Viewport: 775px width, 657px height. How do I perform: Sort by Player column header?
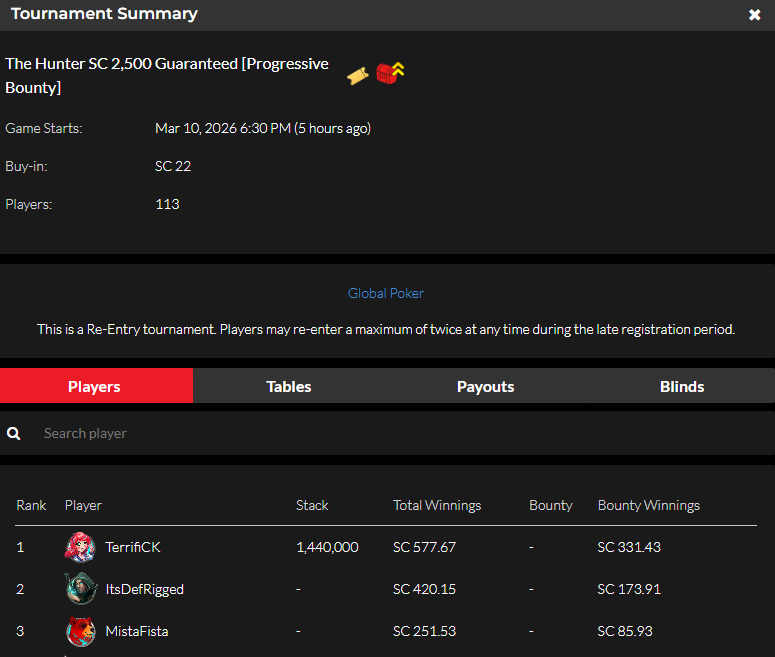[x=83, y=505]
